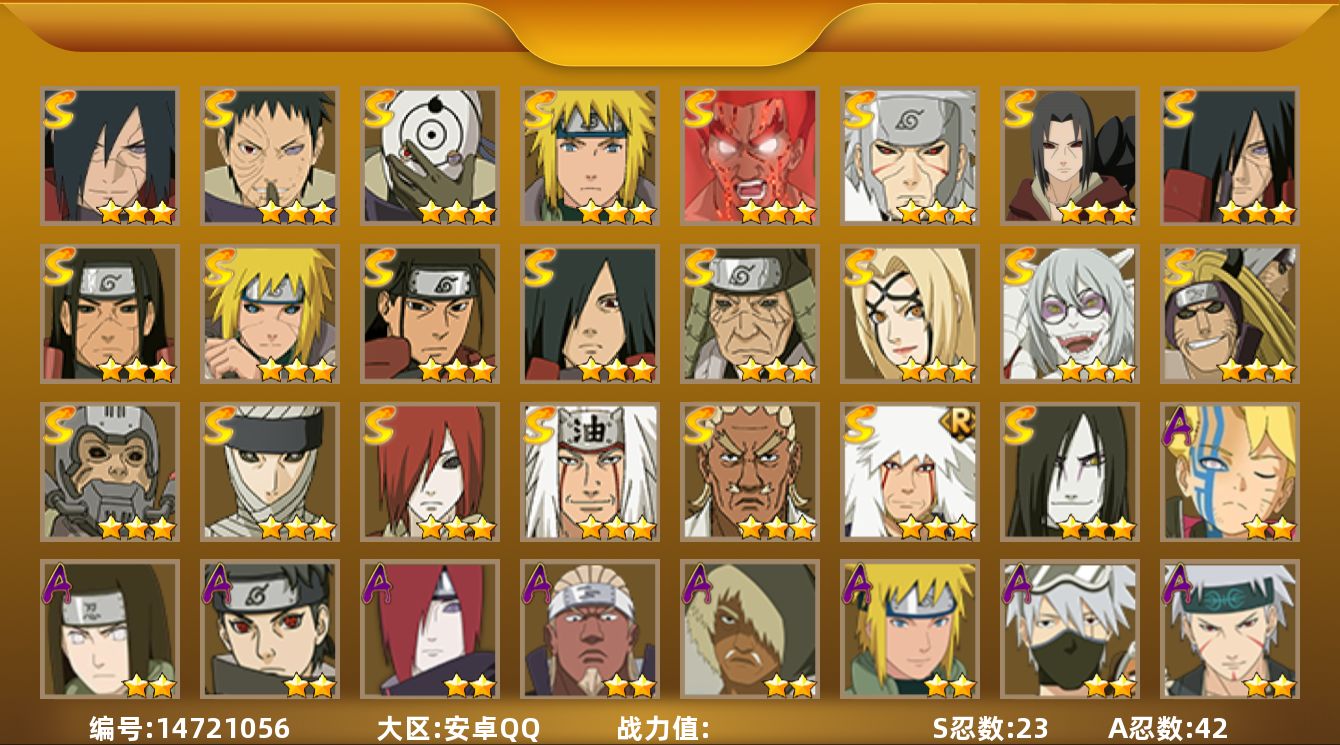Pick the A-rank hooded dark-skinned ninja

coord(750,629)
